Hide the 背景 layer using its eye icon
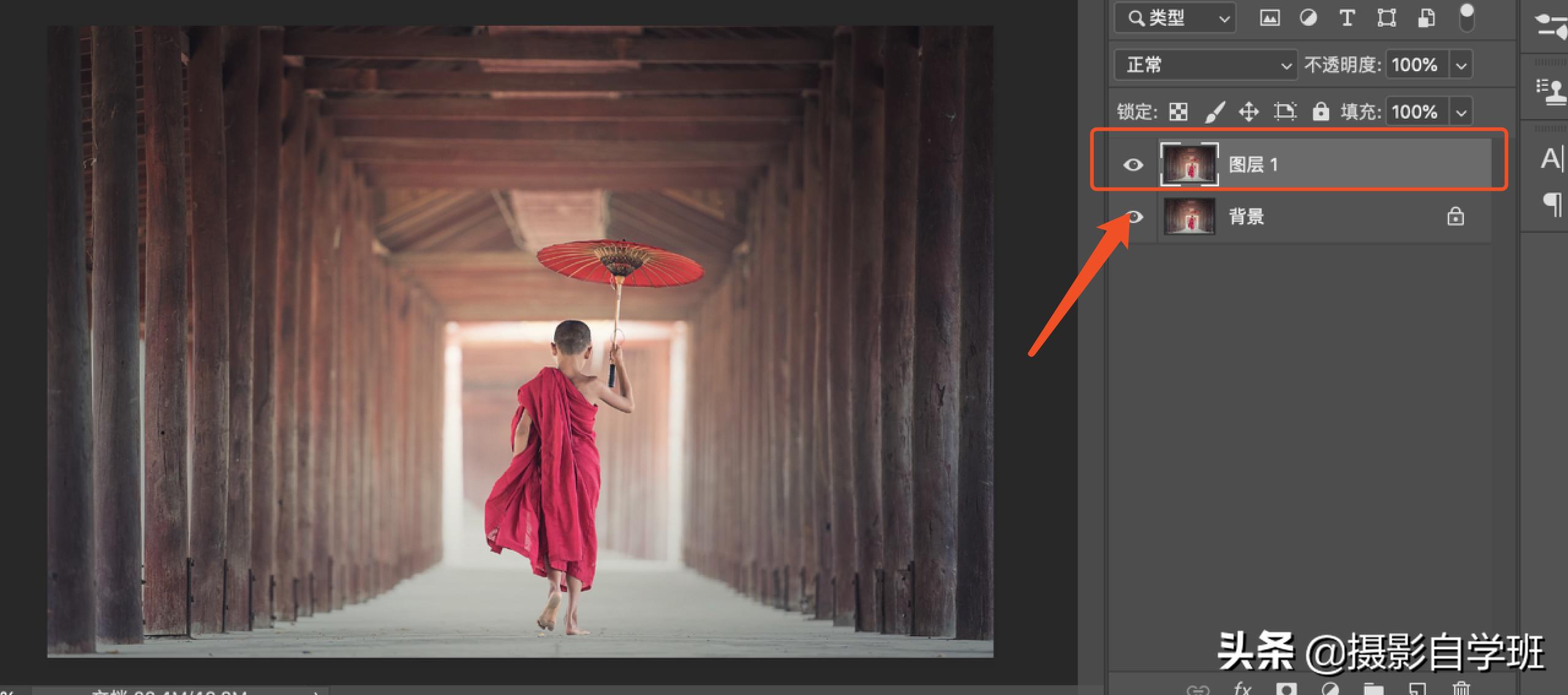The height and width of the screenshot is (695, 1568). (x=1134, y=216)
